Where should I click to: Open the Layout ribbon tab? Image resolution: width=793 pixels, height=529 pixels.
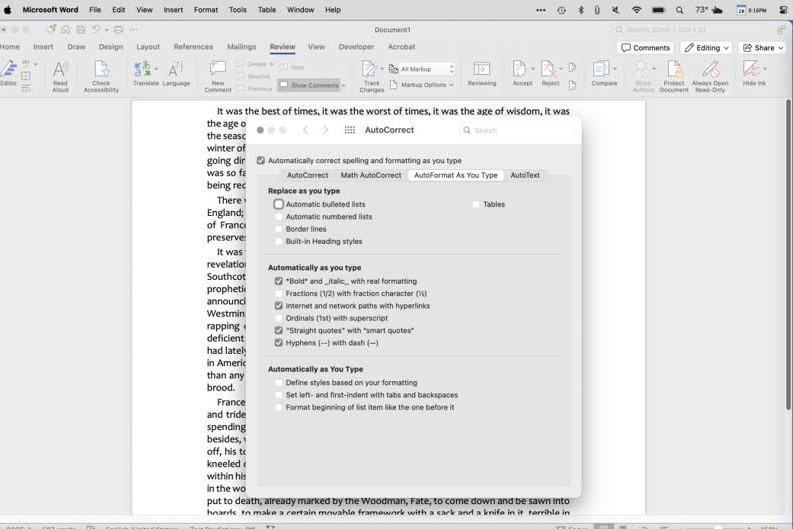pyautogui.click(x=148, y=47)
